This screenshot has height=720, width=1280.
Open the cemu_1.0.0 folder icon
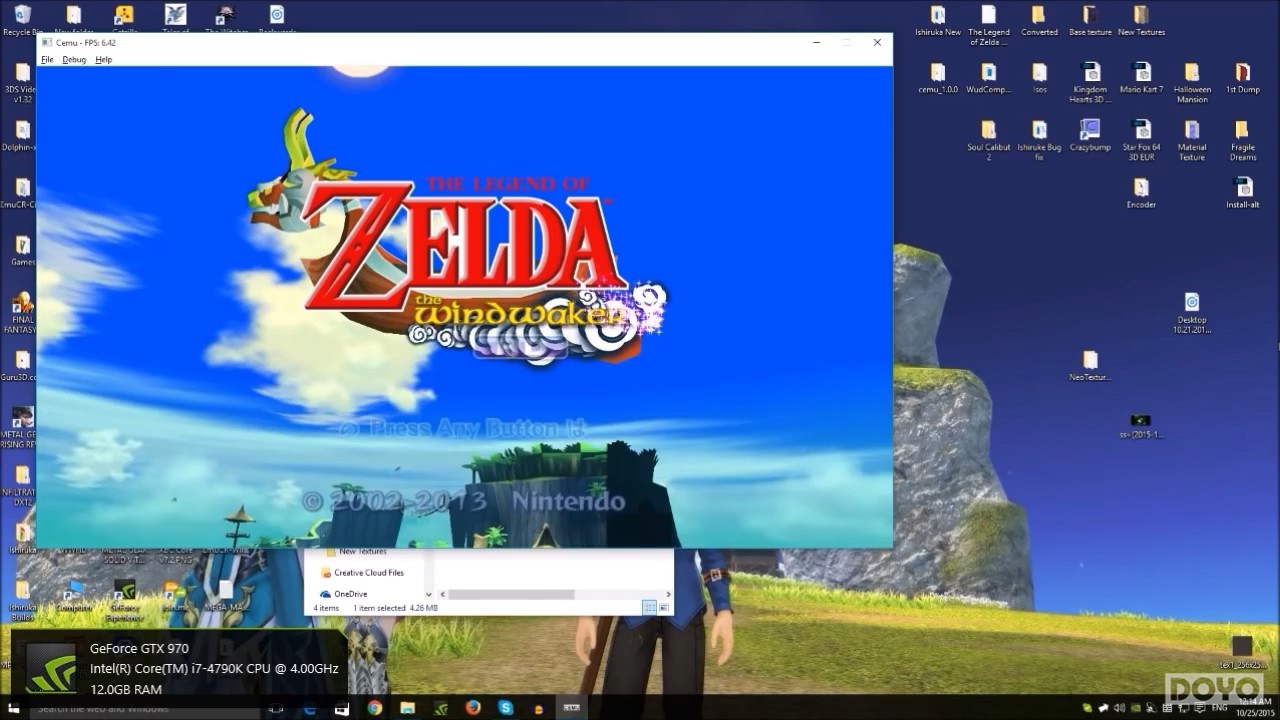[x=938, y=78]
